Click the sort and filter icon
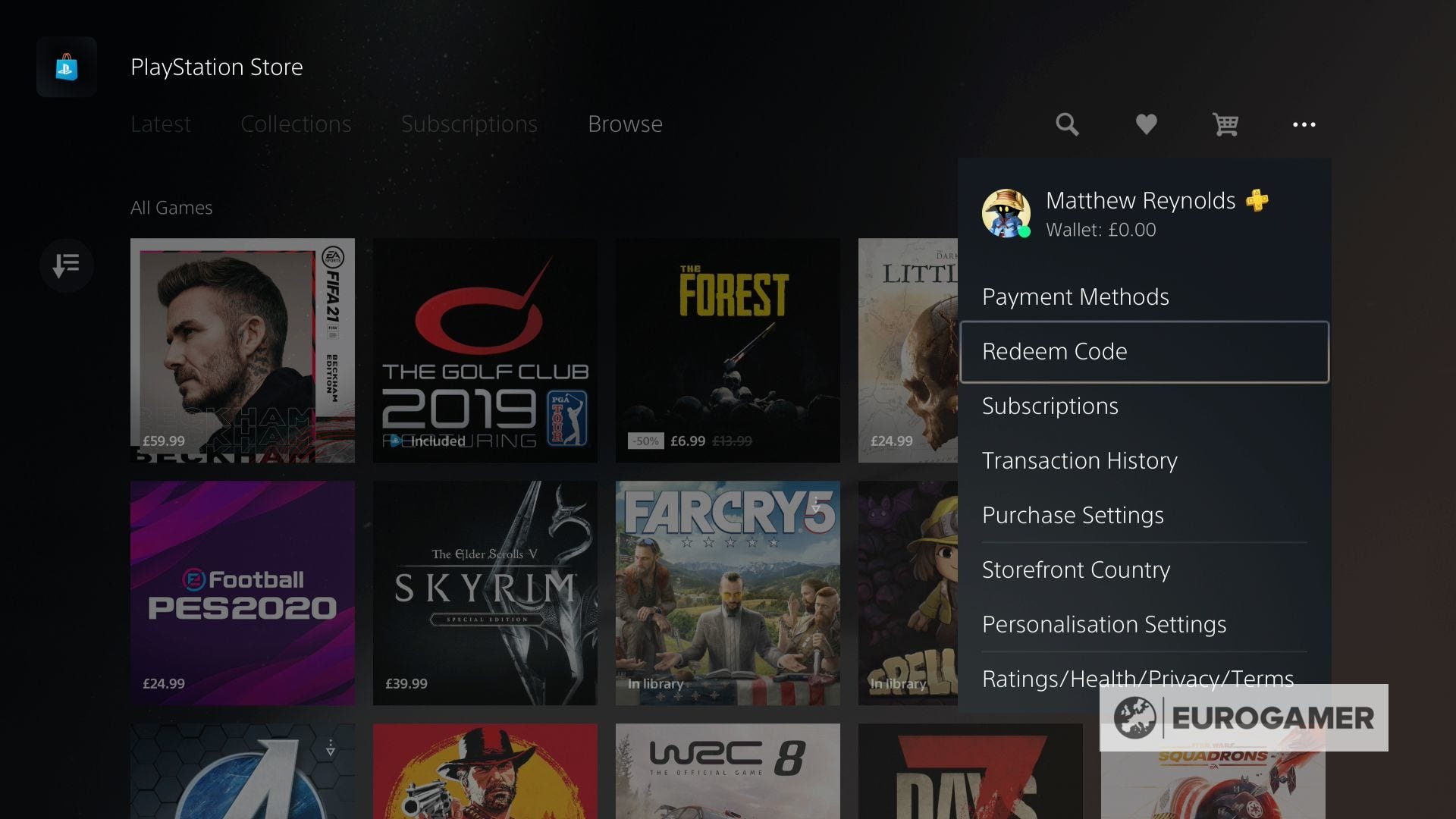The width and height of the screenshot is (1456, 819). (66, 265)
